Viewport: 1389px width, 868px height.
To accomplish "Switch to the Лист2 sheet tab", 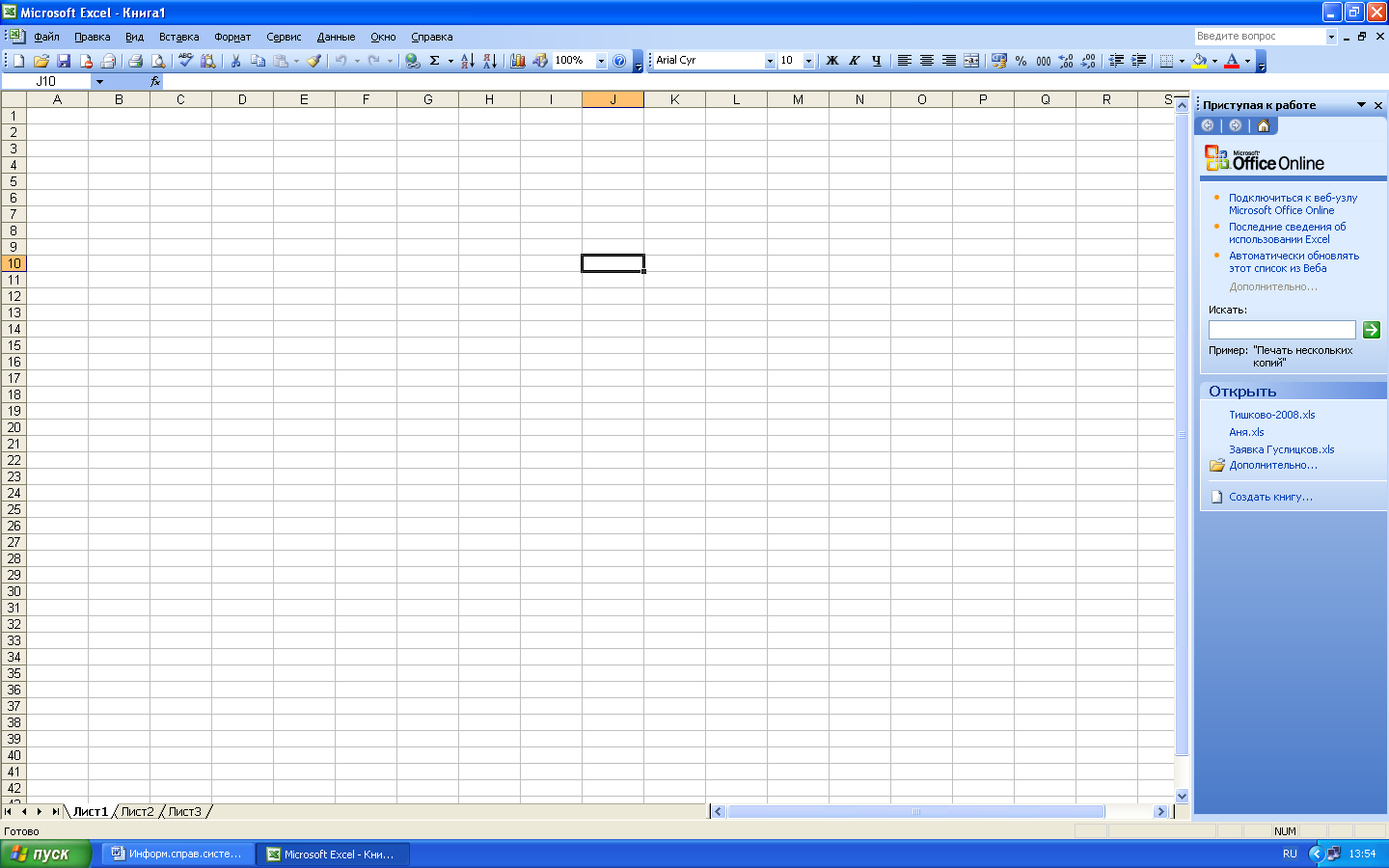I will [137, 812].
